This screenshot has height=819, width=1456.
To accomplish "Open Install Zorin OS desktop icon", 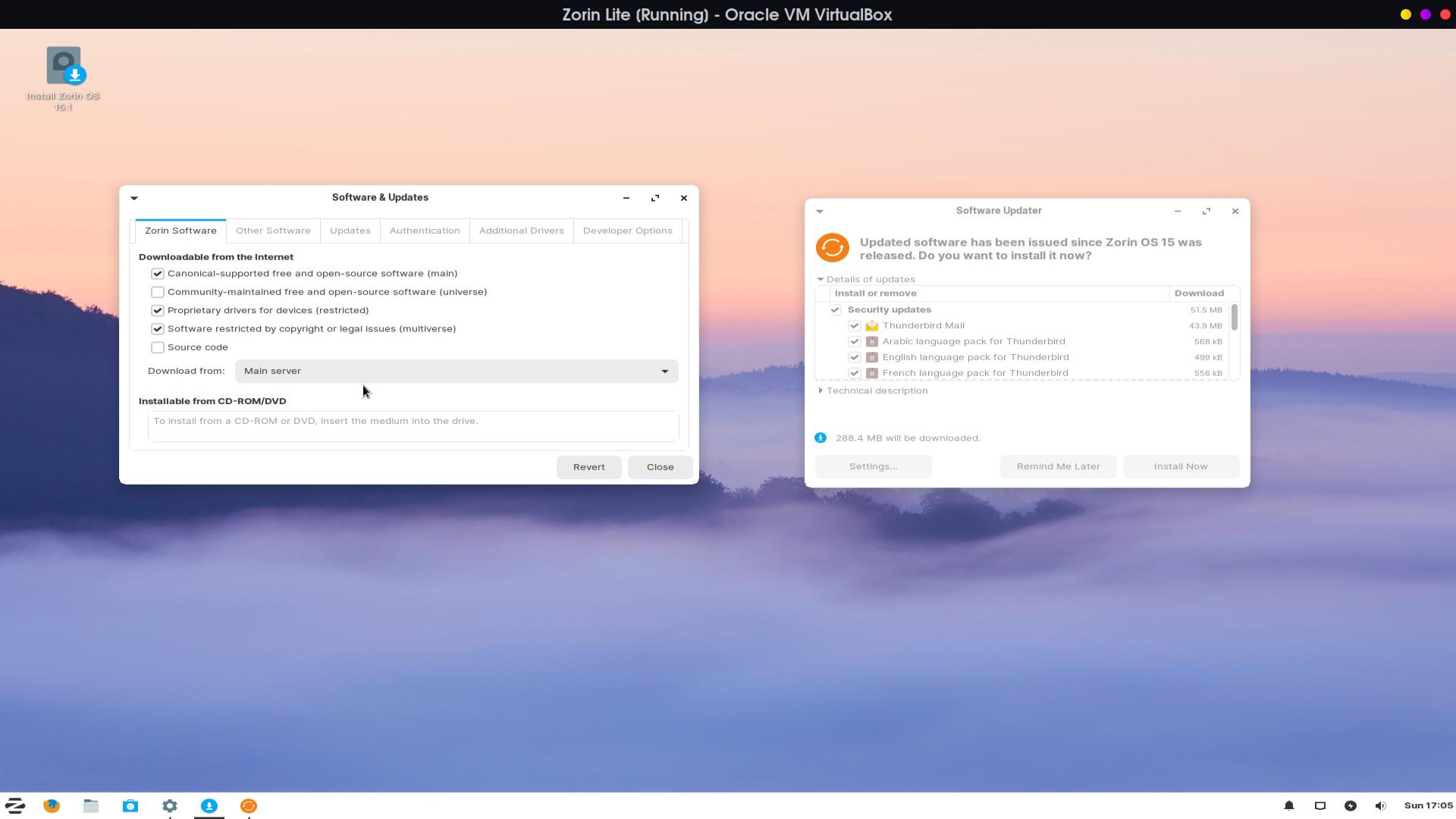I will pyautogui.click(x=64, y=67).
